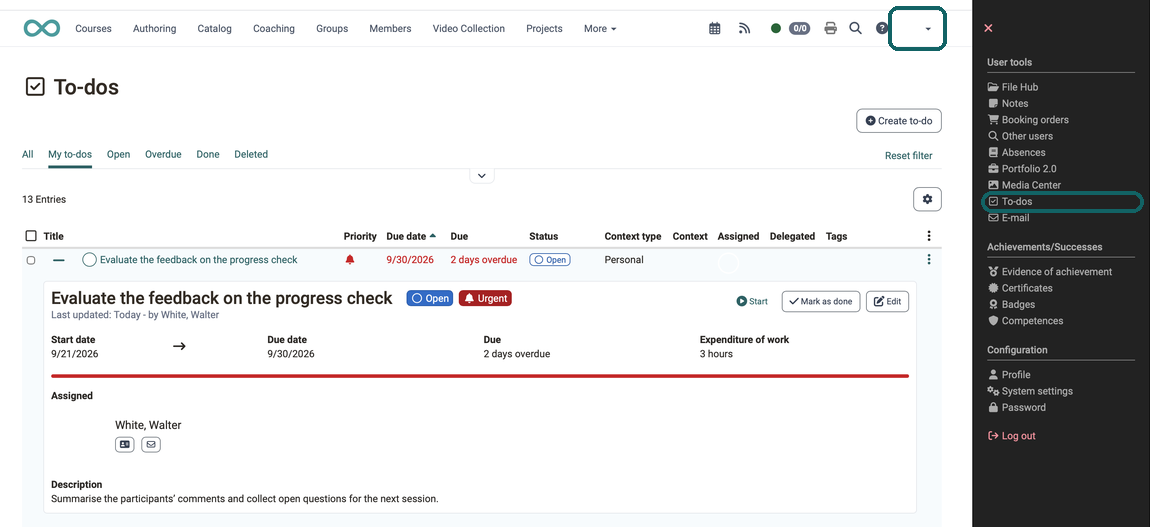
Task: Open Catalog in navigation
Action: pos(214,29)
